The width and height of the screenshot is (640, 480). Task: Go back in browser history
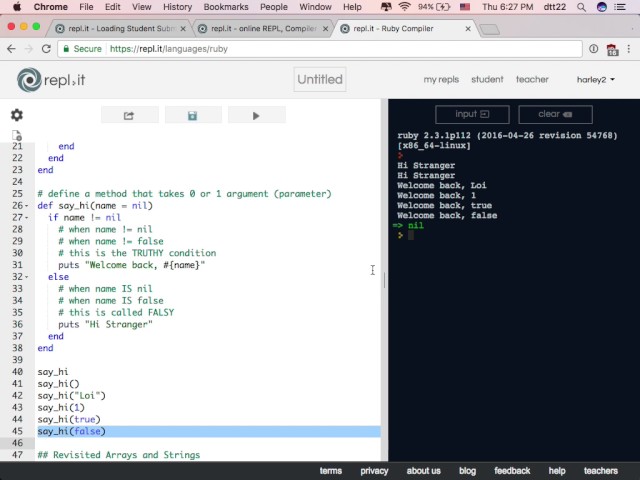click(11, 49)
